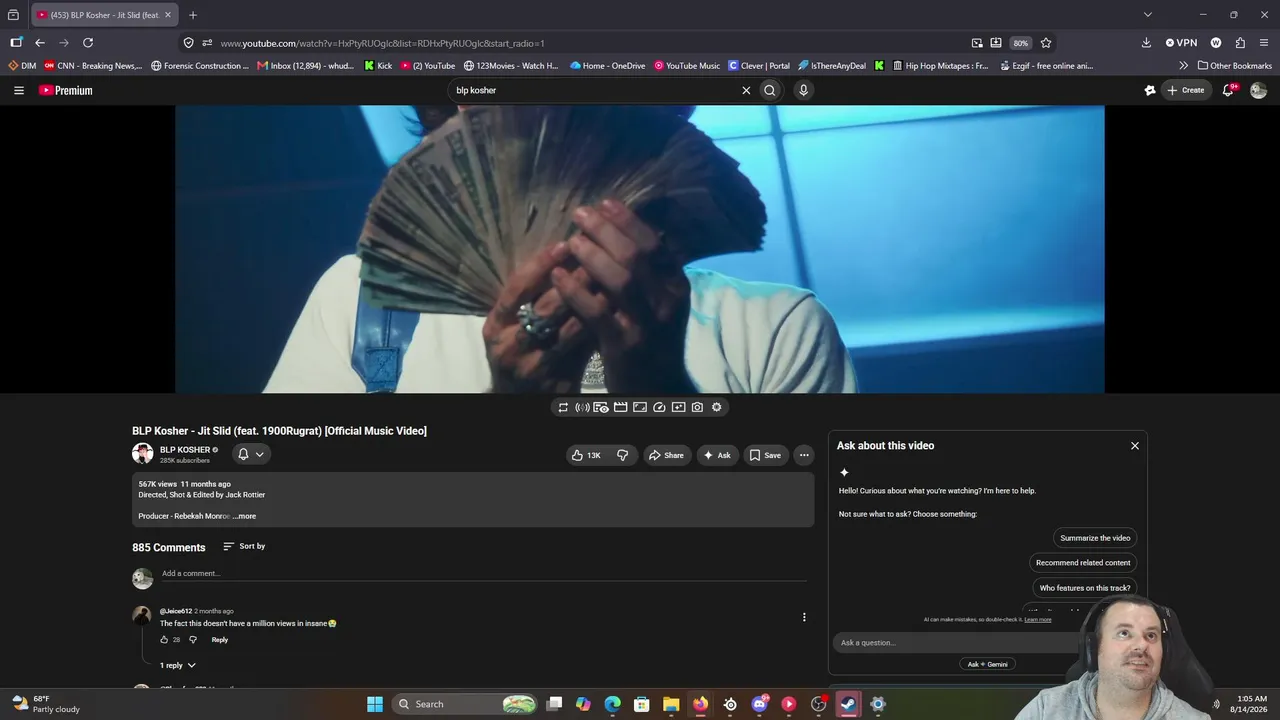Start voice search with the microphone
This screenshot has height=720, width=1280.
pyautogui.click(x=803, y=90)
